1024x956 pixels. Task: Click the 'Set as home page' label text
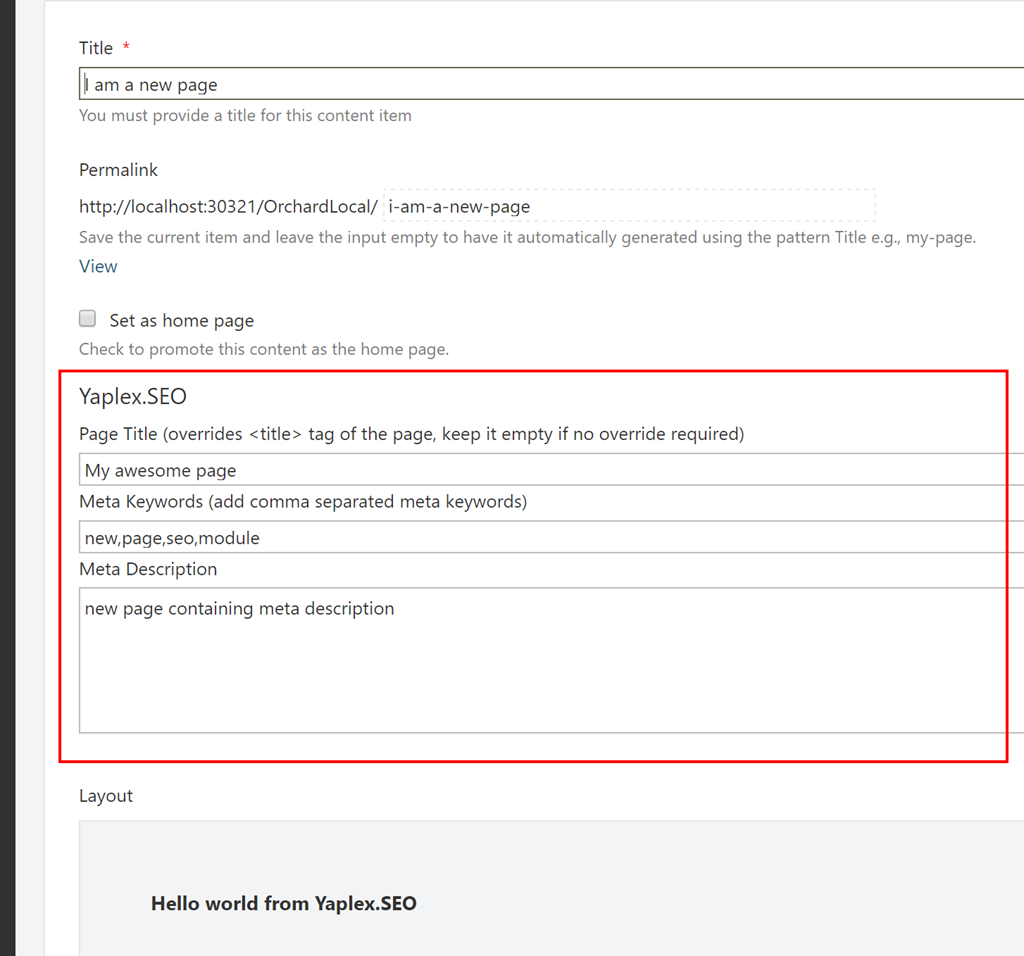click(x=181, y=321)
